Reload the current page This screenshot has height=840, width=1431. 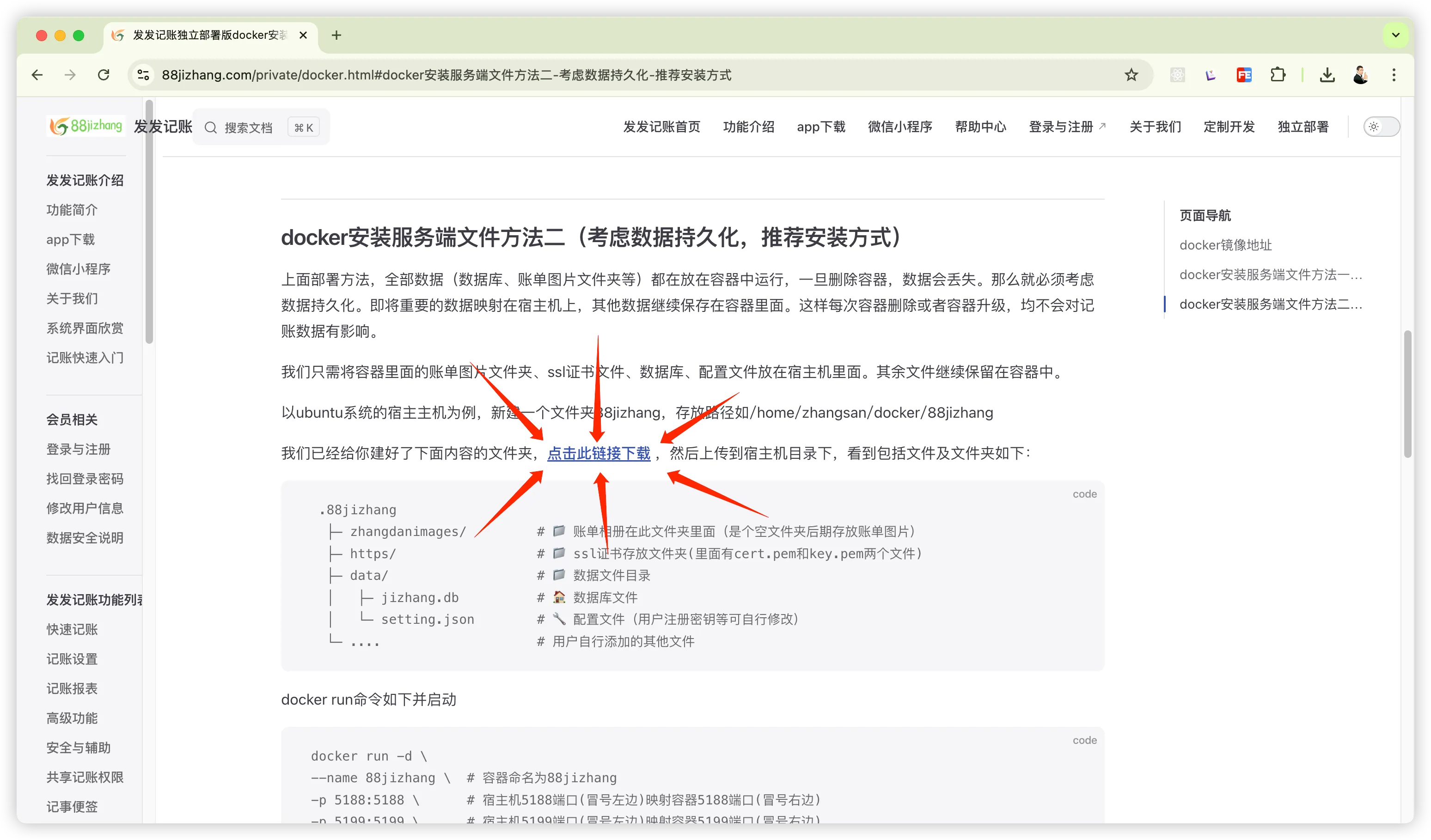pos(104,75)
